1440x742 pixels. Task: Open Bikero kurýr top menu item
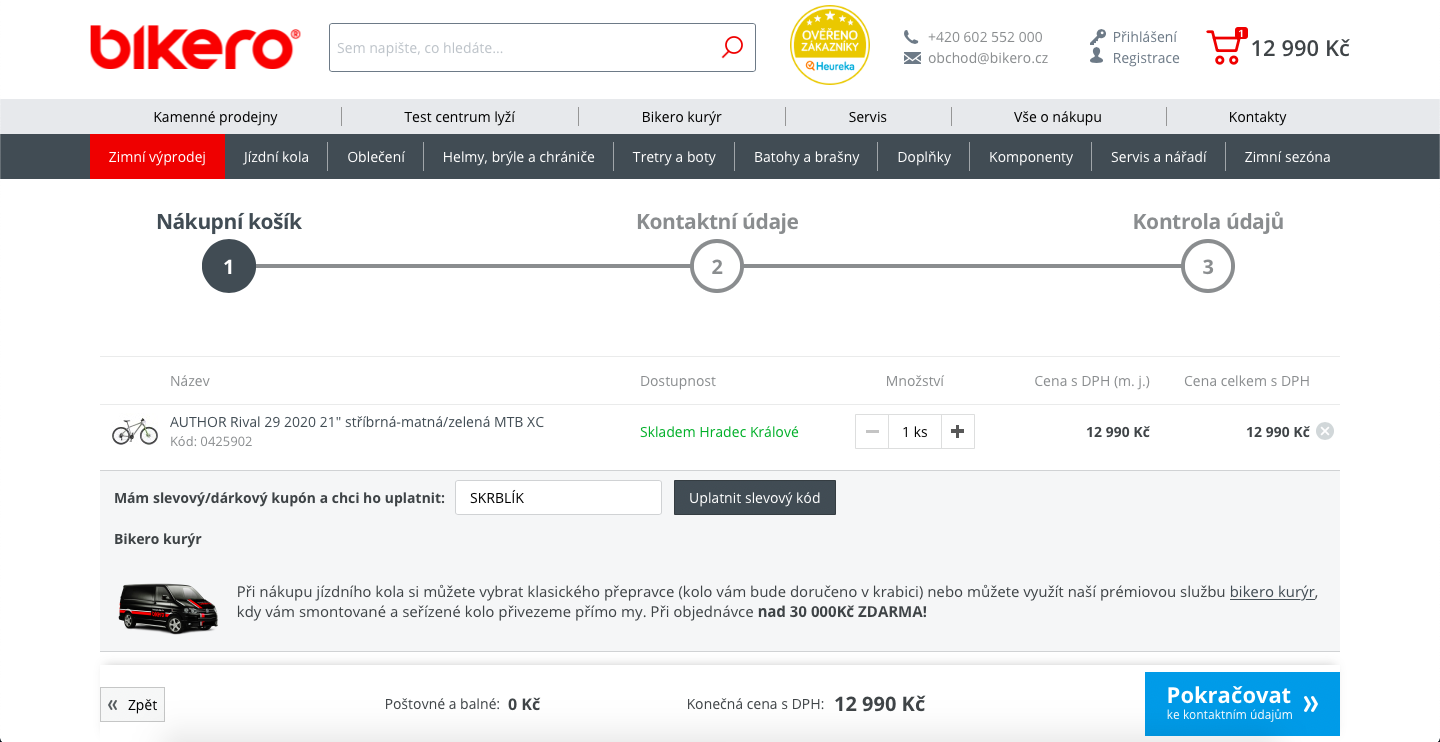(x=682, y=117)
